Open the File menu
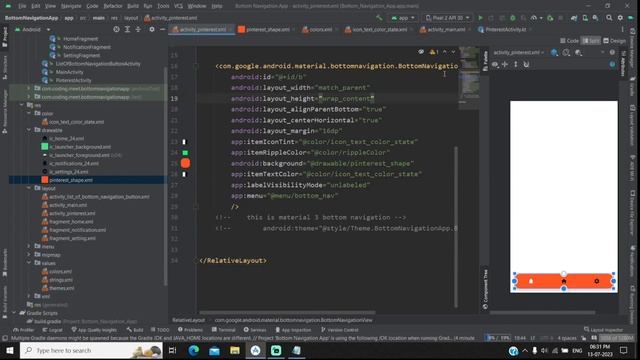 point(22,6)
